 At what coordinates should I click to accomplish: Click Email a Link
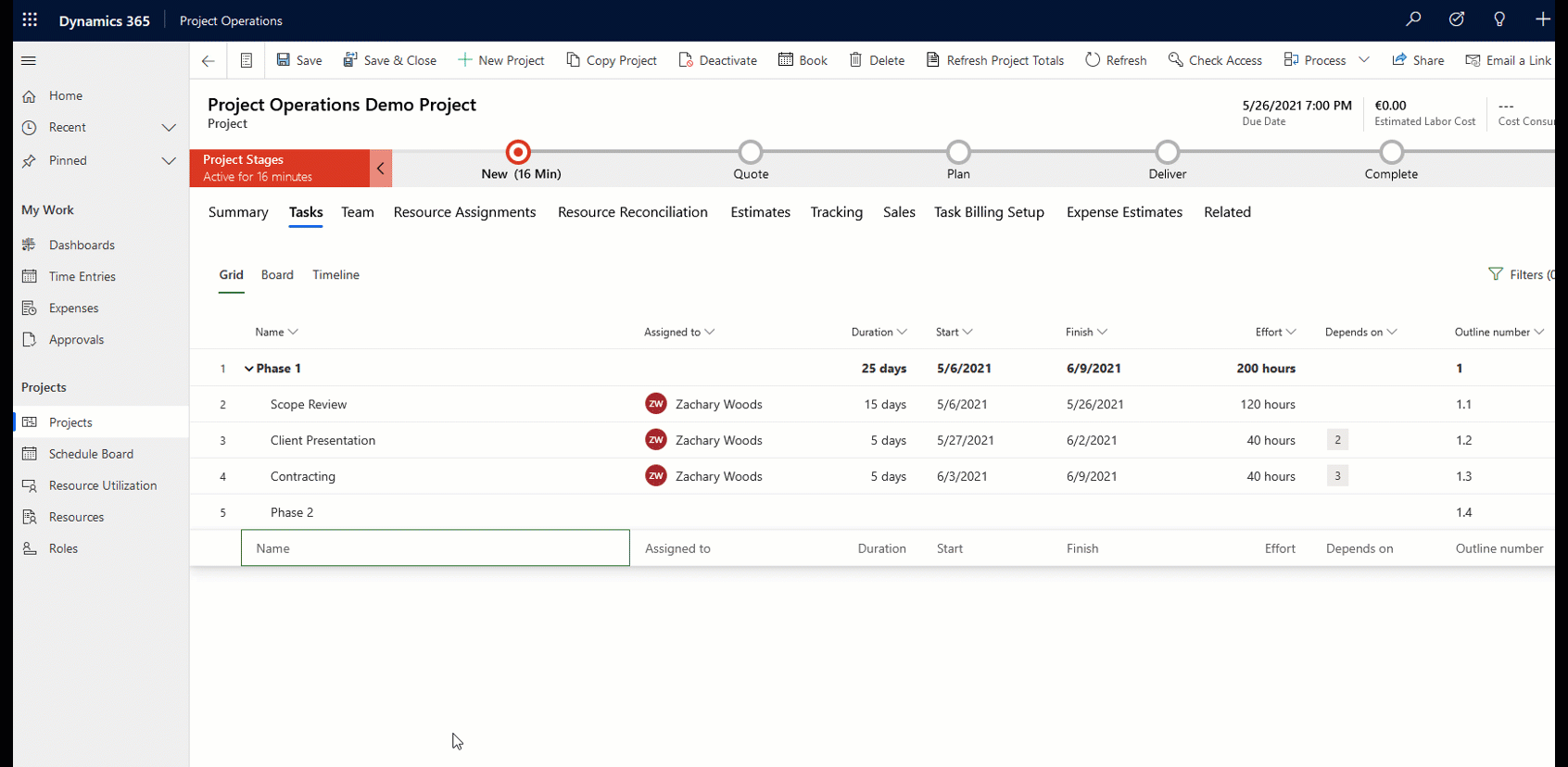(x=1508, y=60)
